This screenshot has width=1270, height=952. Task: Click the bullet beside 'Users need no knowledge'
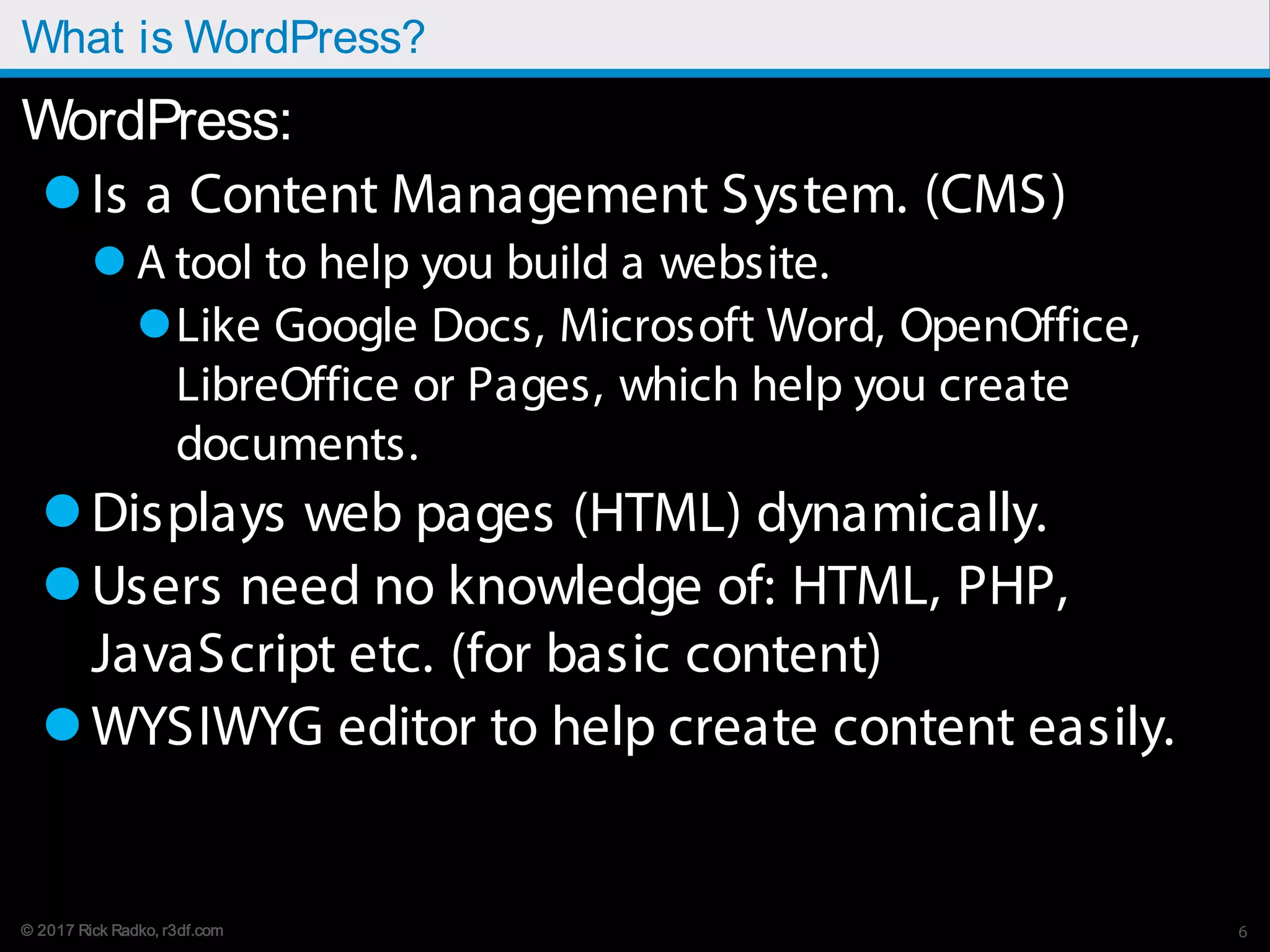[63, 583]
